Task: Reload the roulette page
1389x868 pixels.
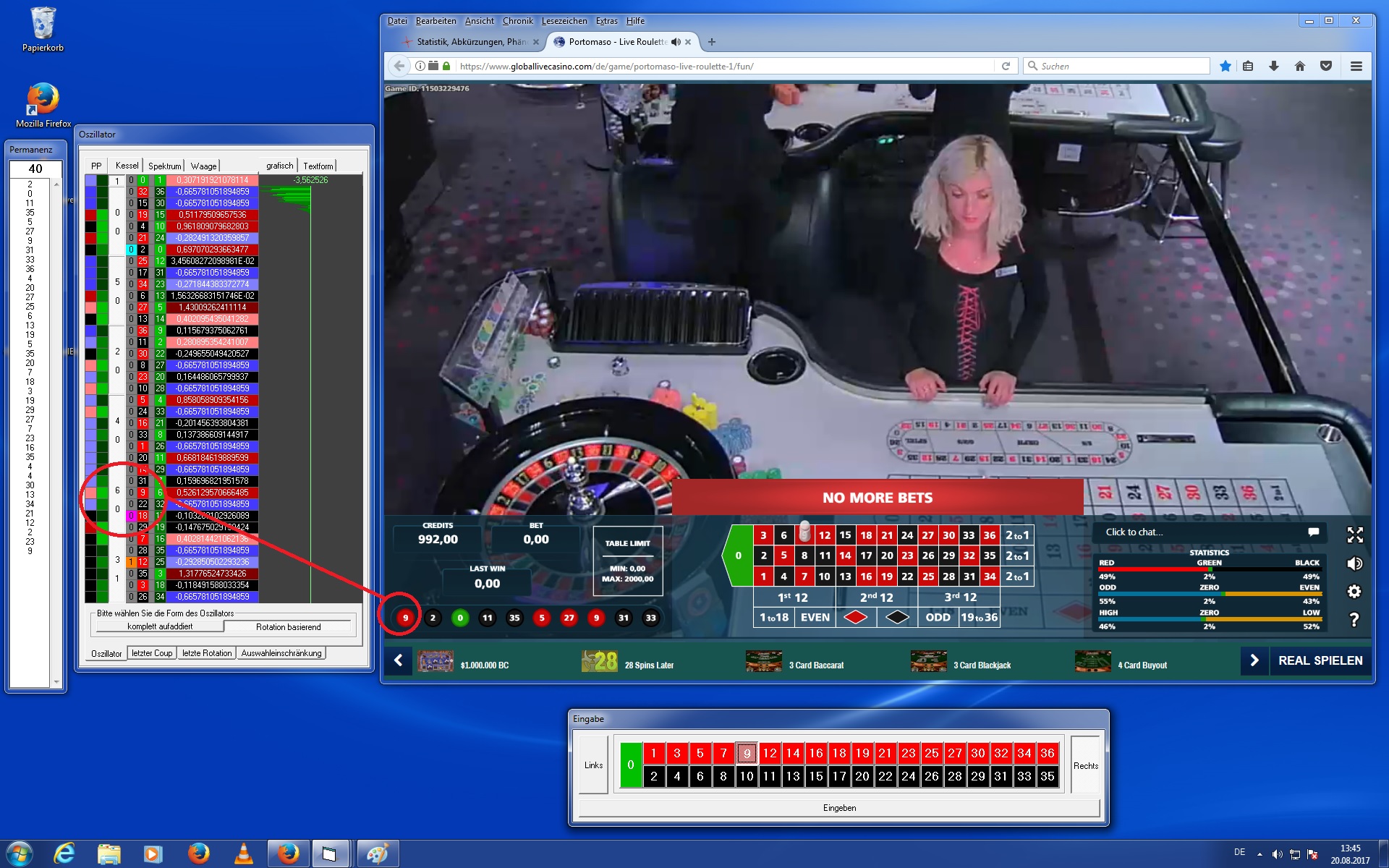Action: click(1006, 66)
